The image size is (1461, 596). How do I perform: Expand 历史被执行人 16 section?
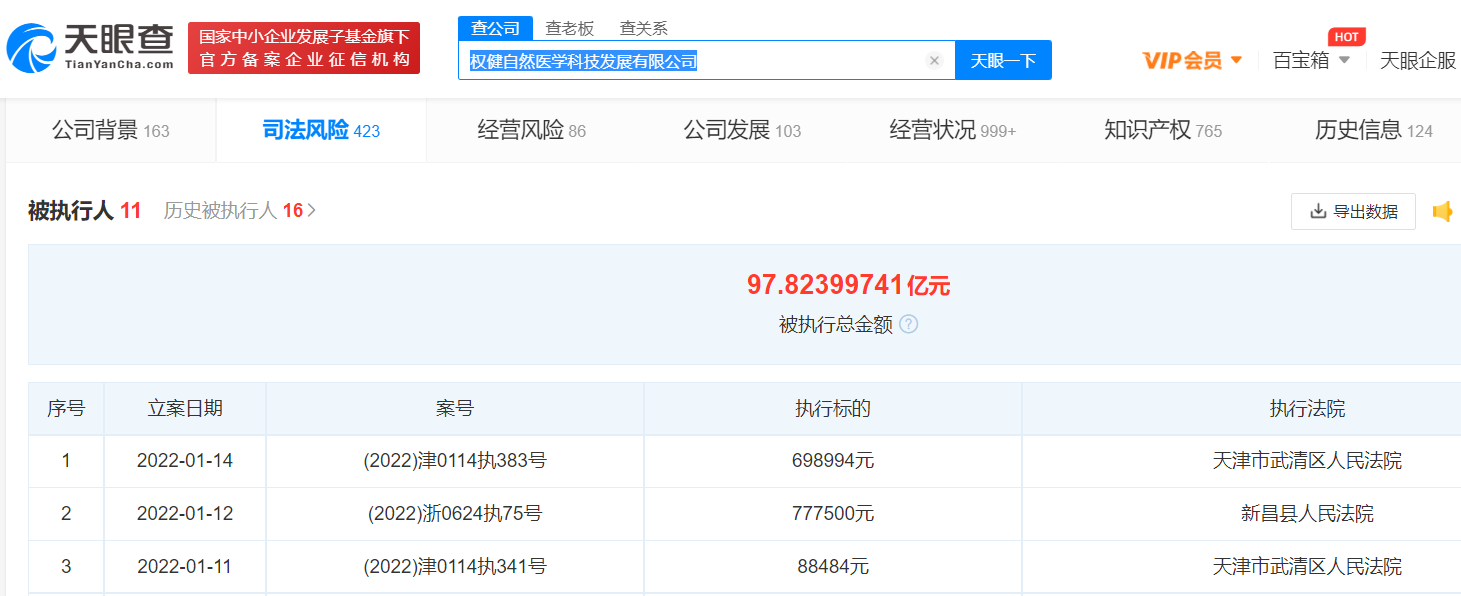tap(240, 211)
